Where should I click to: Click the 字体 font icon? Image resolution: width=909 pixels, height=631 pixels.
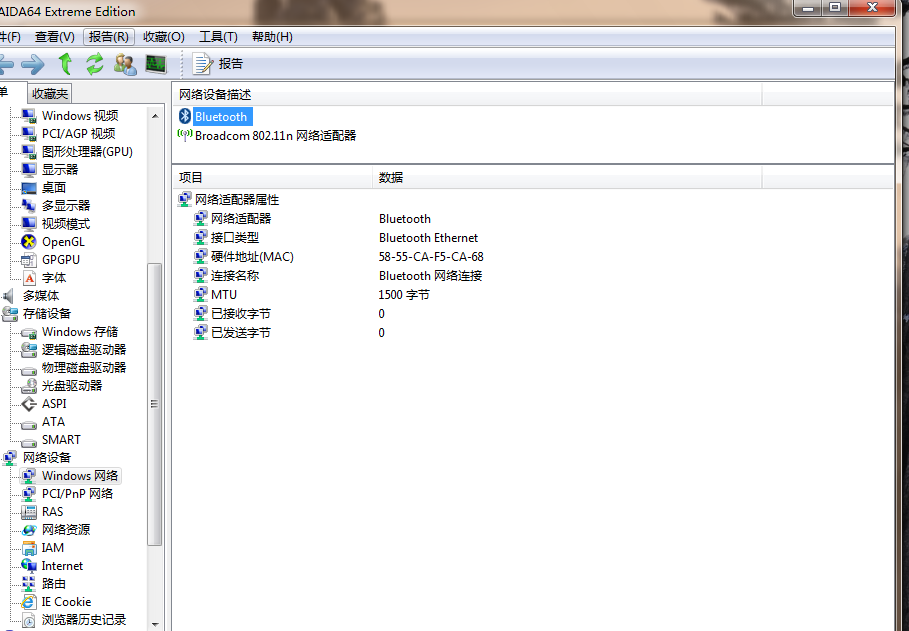pos(29,278)
